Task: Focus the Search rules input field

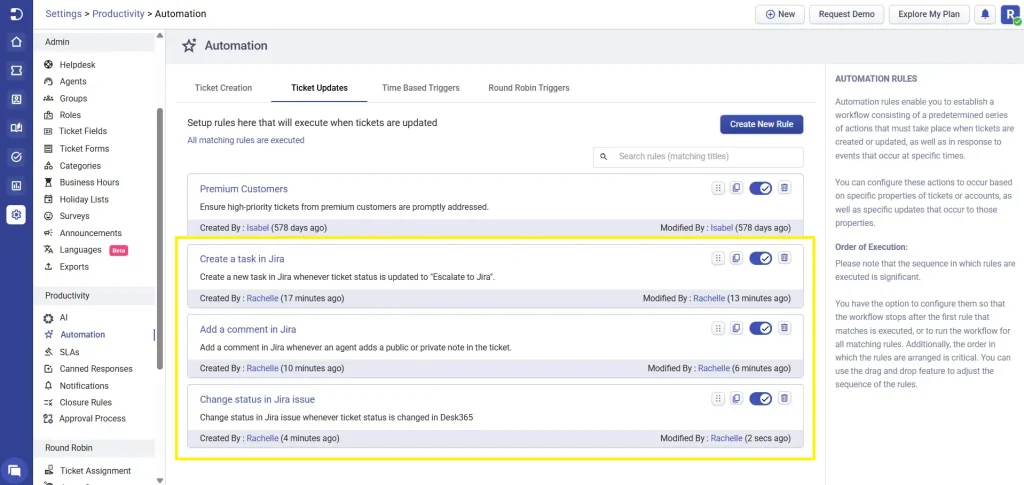Action: [x=698, y=157]
